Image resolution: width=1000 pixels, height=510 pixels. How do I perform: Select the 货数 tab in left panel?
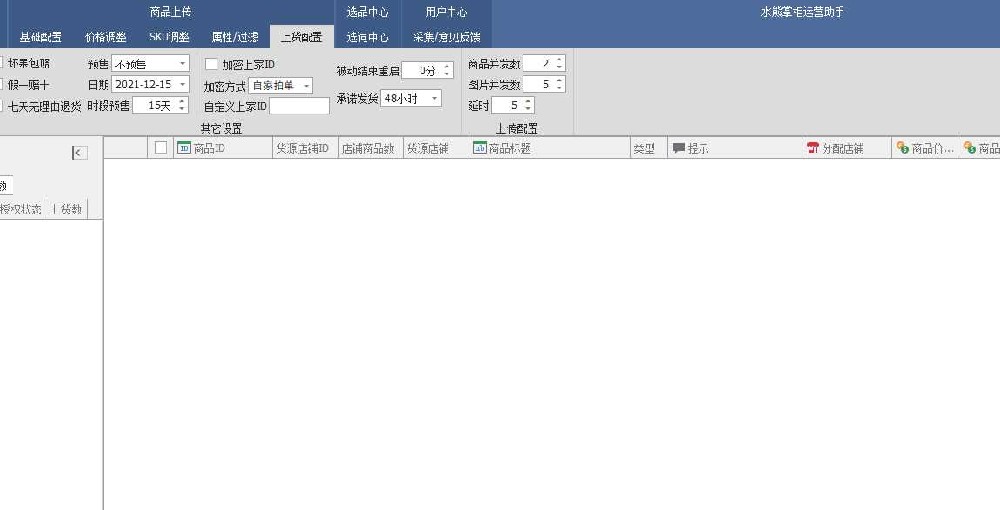click(71, 208)
